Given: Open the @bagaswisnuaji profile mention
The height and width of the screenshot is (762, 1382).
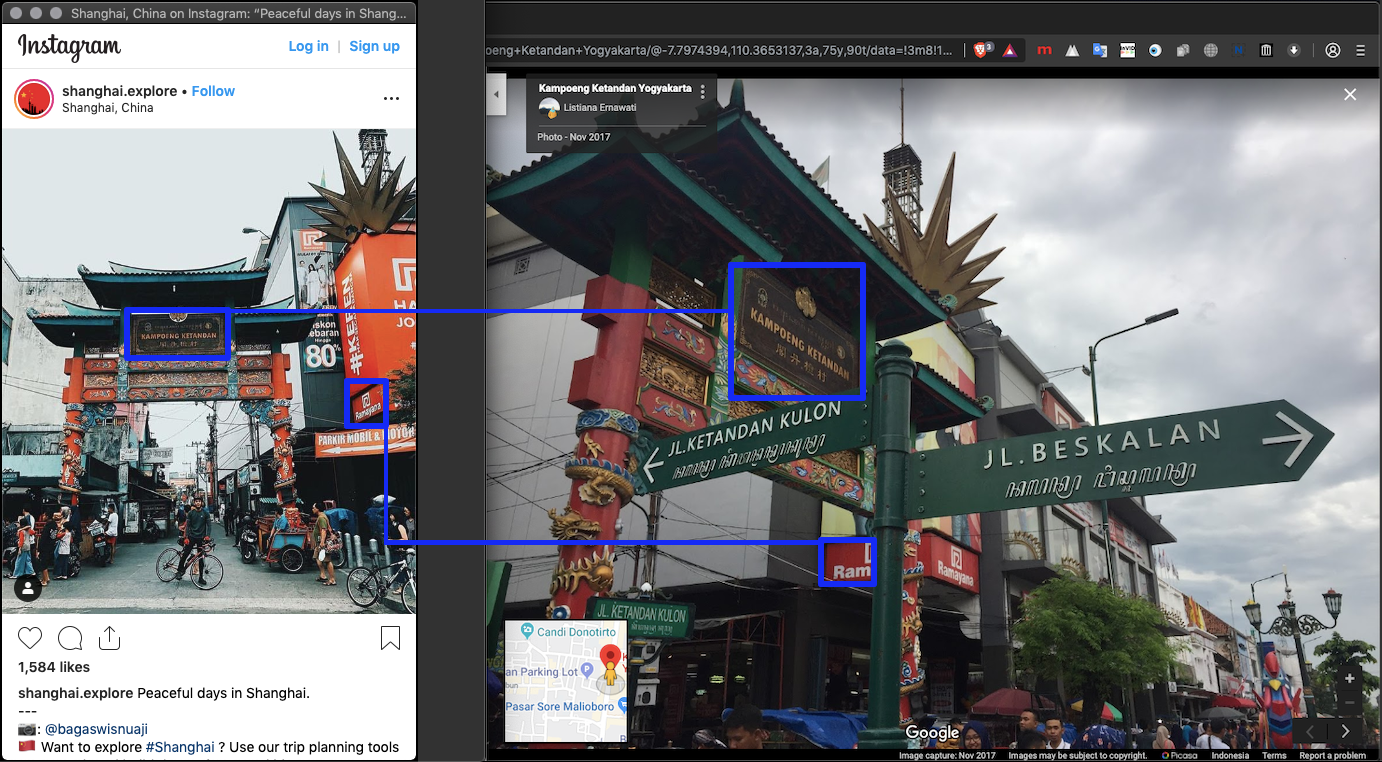Looking at the screenshot, I should [96, 729].
